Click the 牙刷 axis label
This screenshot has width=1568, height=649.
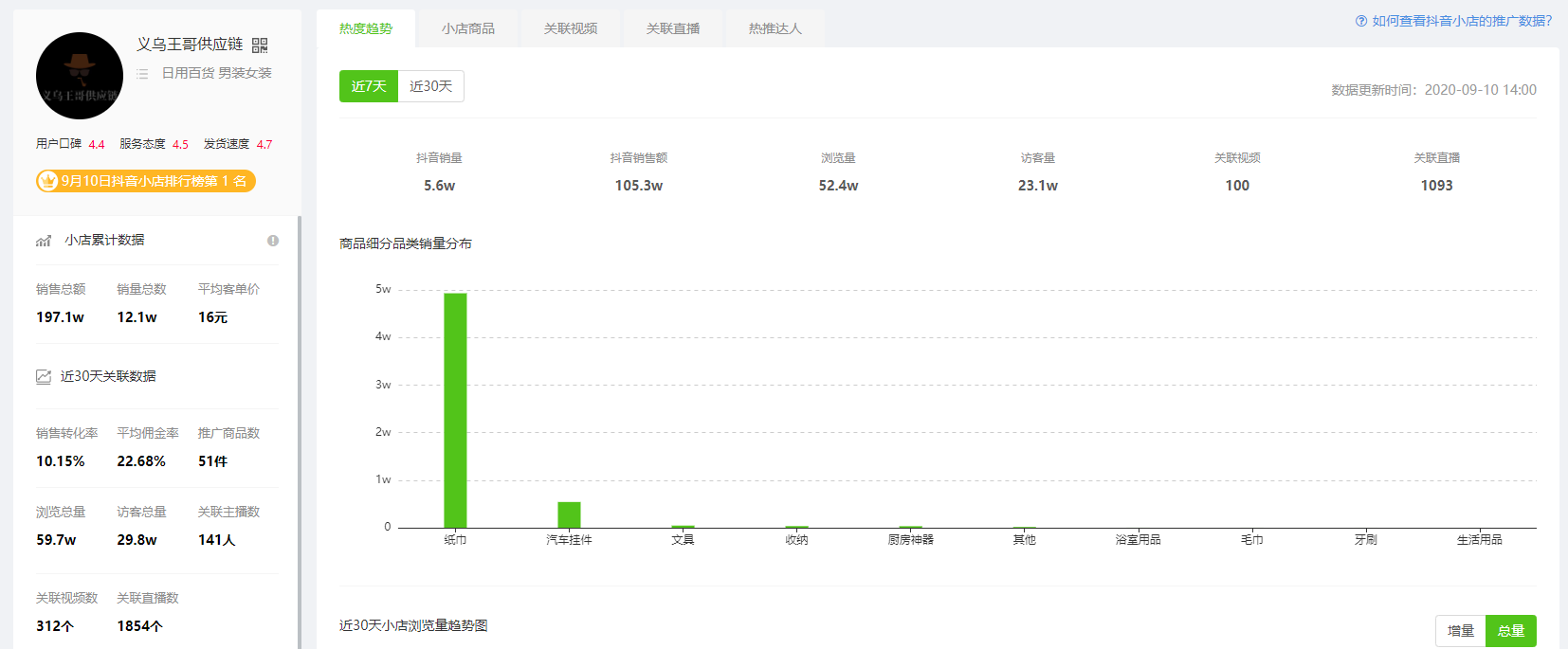1365,540
